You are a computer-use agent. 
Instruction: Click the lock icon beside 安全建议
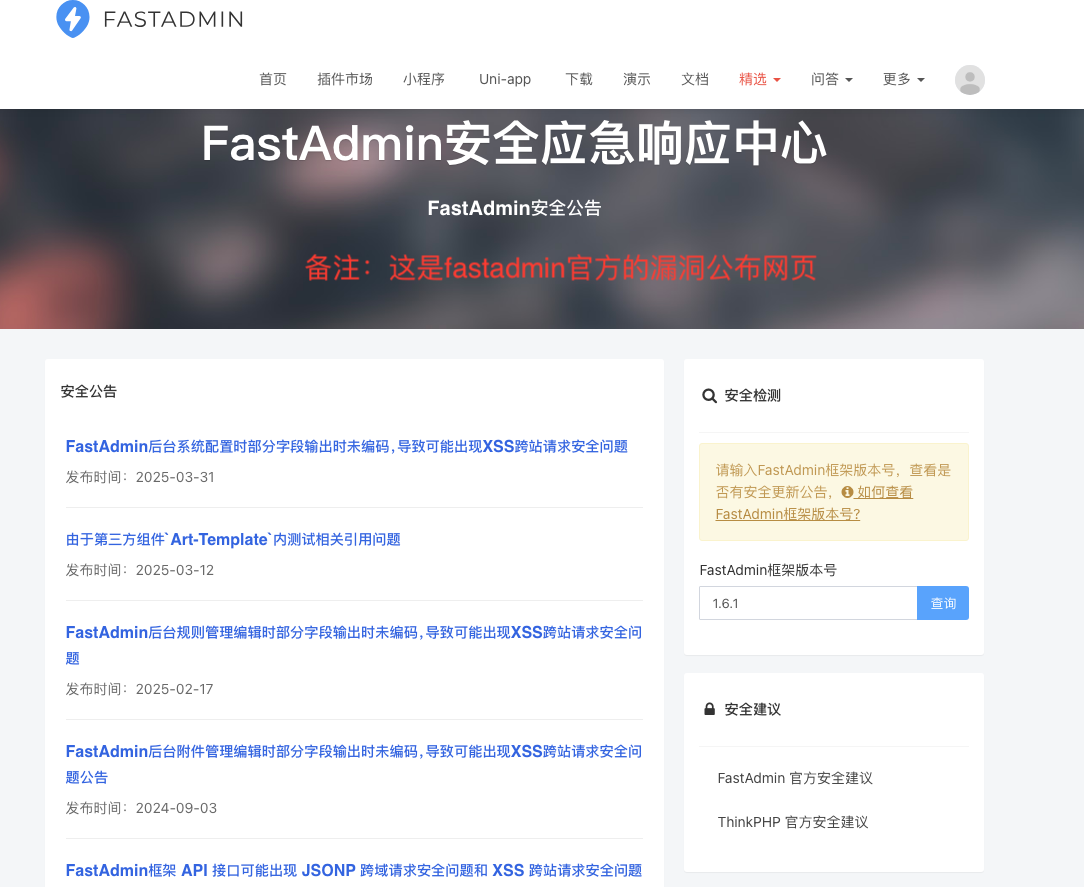[x=709, y=709]
